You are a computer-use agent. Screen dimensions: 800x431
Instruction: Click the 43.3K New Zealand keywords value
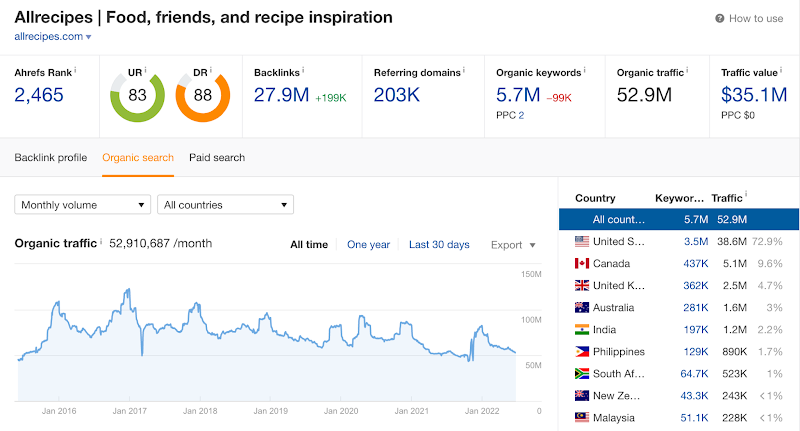pyautogui.click(x=694, y=395)
